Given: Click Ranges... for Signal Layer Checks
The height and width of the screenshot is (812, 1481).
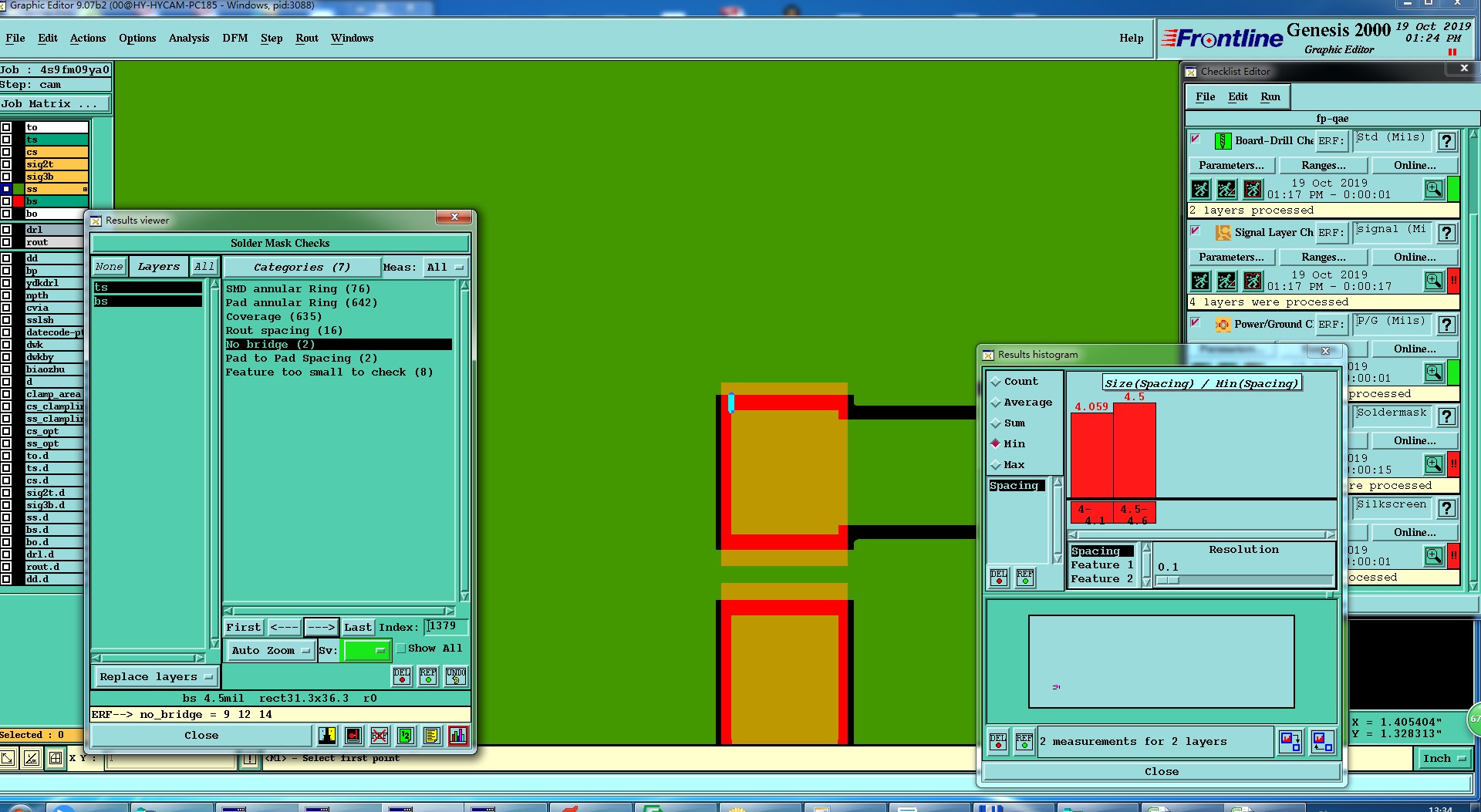Looking at the screenshot, I should tap(1324, 258).
